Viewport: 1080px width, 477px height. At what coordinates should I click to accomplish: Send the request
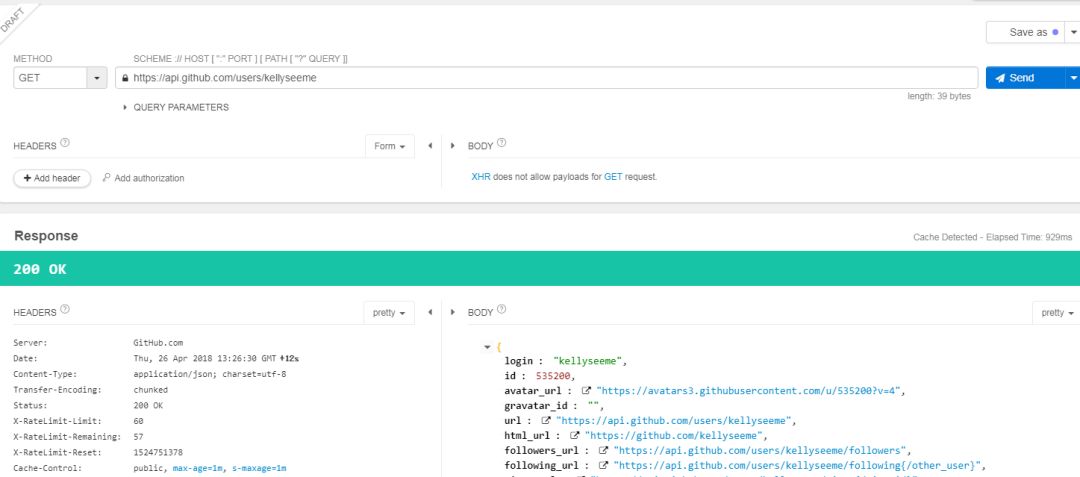1026,78
